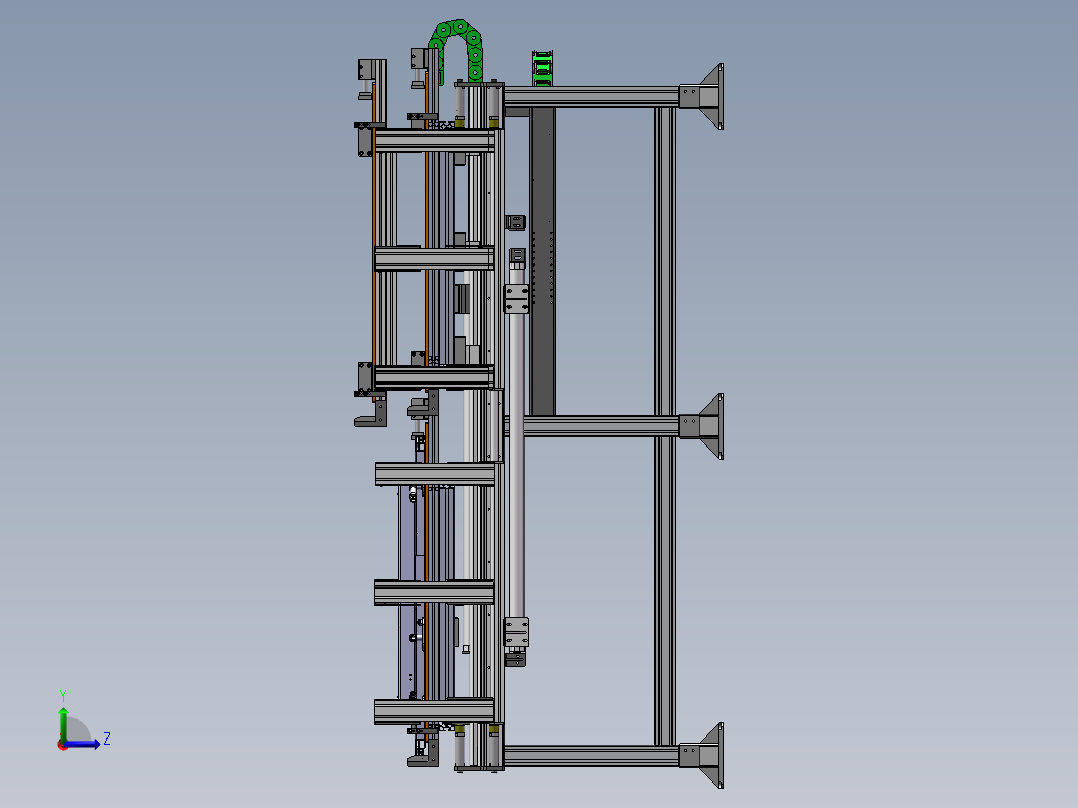Click the blue Z axis arrow of the triad
The width and height of the screenshot is (1078, 808).
click(82, 744)
